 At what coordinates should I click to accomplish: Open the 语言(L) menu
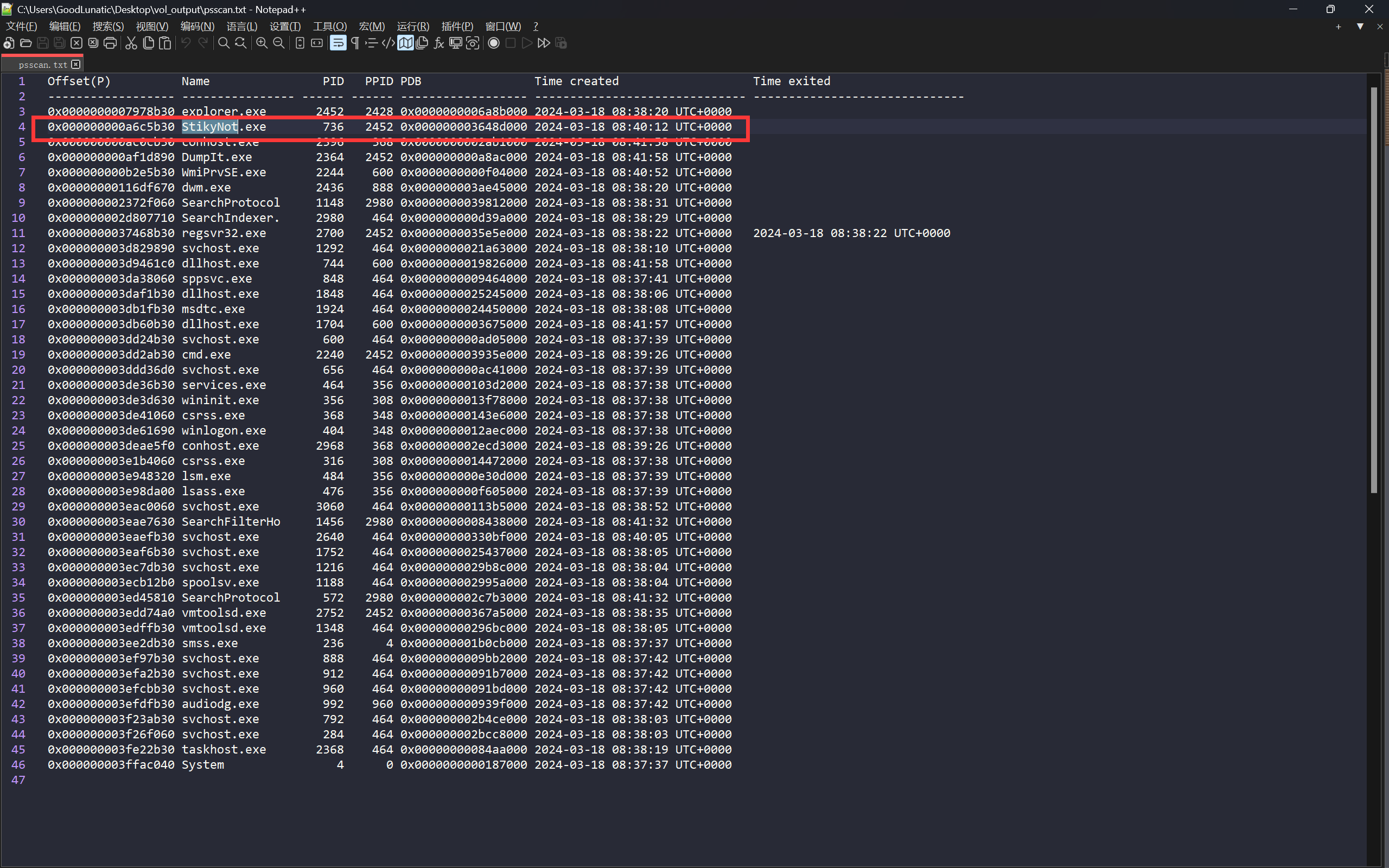[x=241, y=27]
